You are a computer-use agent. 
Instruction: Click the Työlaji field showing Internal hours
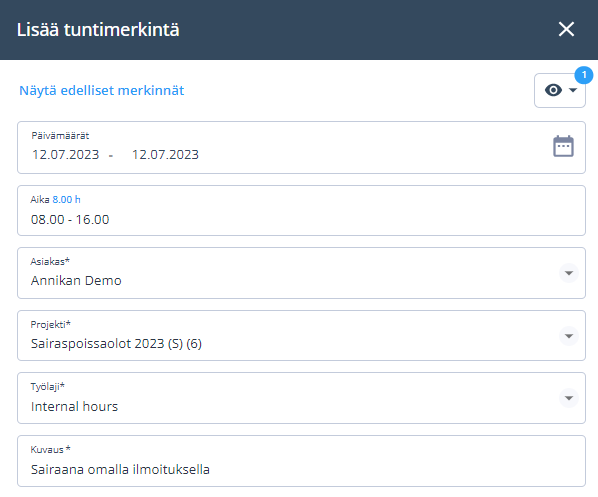[301, 398]
